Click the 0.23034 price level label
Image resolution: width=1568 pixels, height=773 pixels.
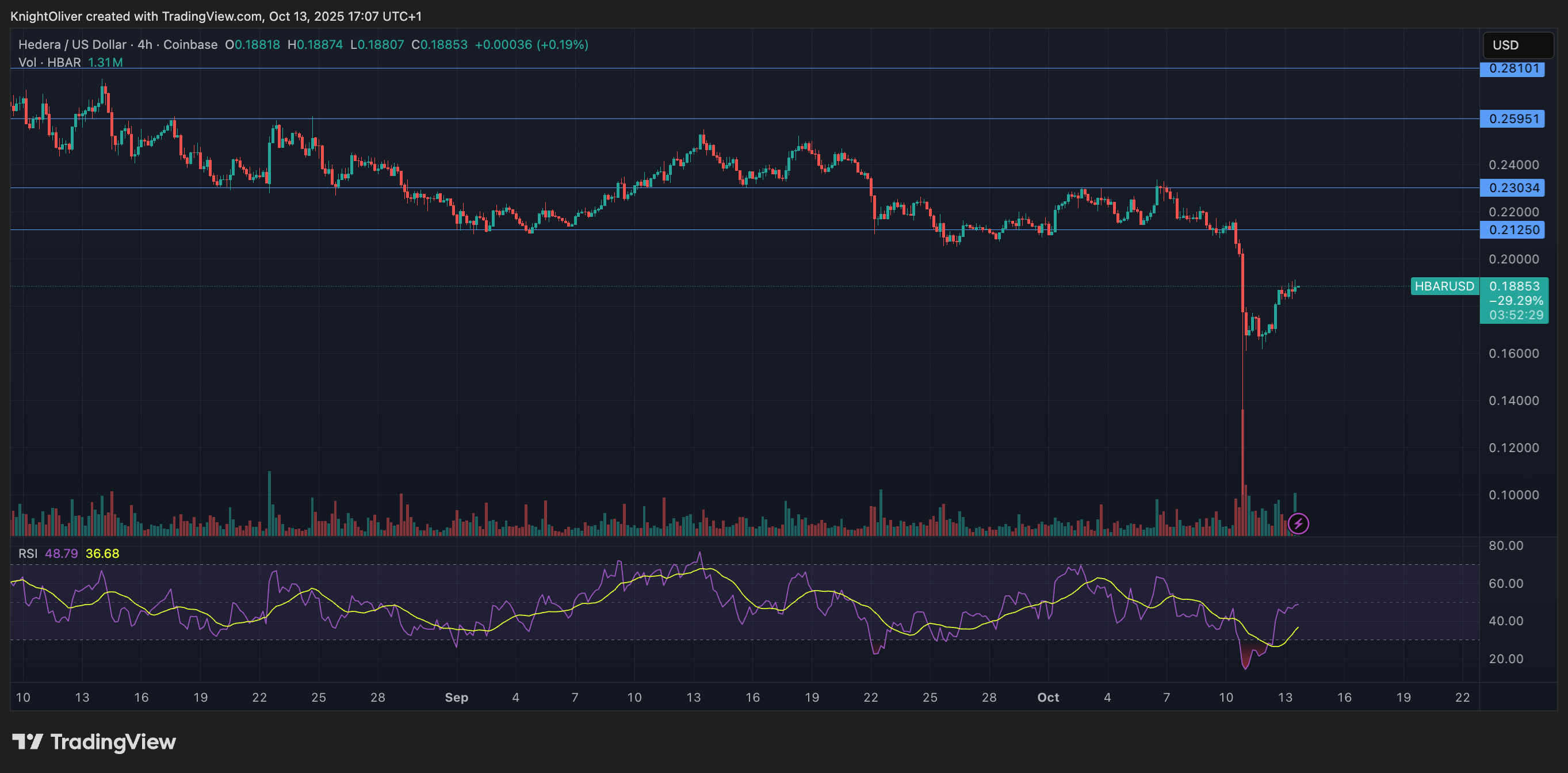click(1514, 187)
